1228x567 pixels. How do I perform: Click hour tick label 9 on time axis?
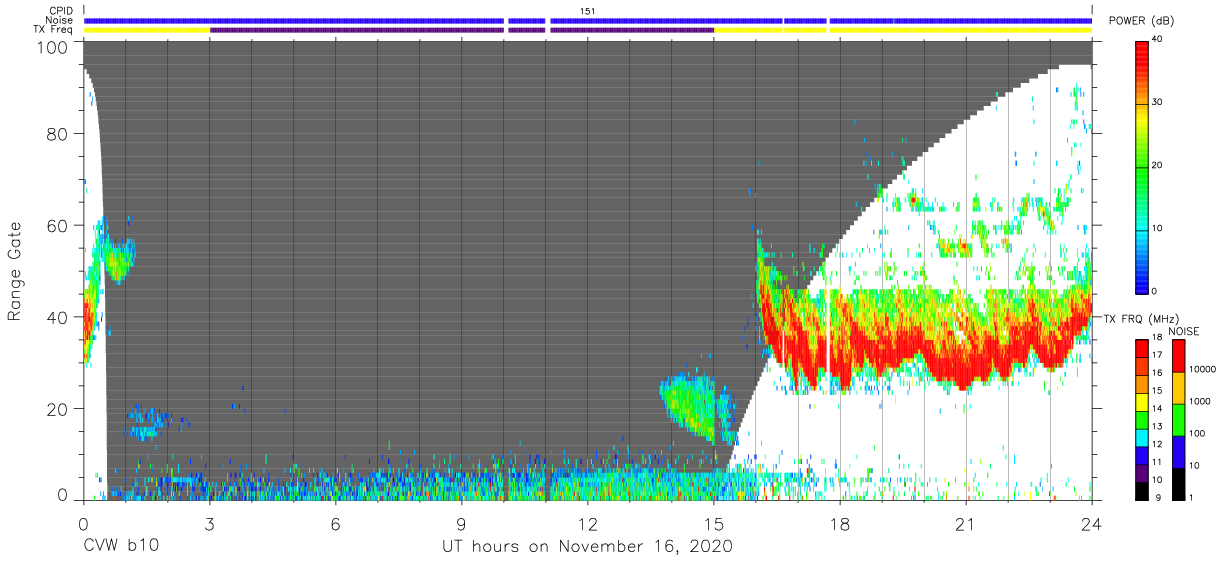point(461,523)
